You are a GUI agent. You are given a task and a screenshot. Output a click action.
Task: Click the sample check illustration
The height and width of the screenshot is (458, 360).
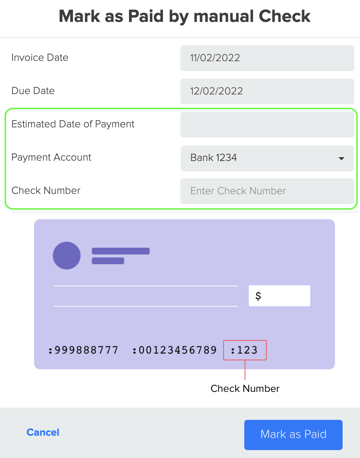point(184,294)
